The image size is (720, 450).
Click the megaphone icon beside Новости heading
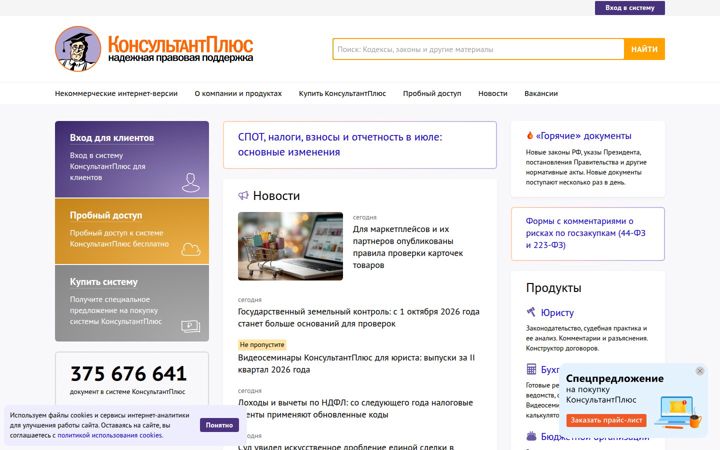click(x=243, y=196)
